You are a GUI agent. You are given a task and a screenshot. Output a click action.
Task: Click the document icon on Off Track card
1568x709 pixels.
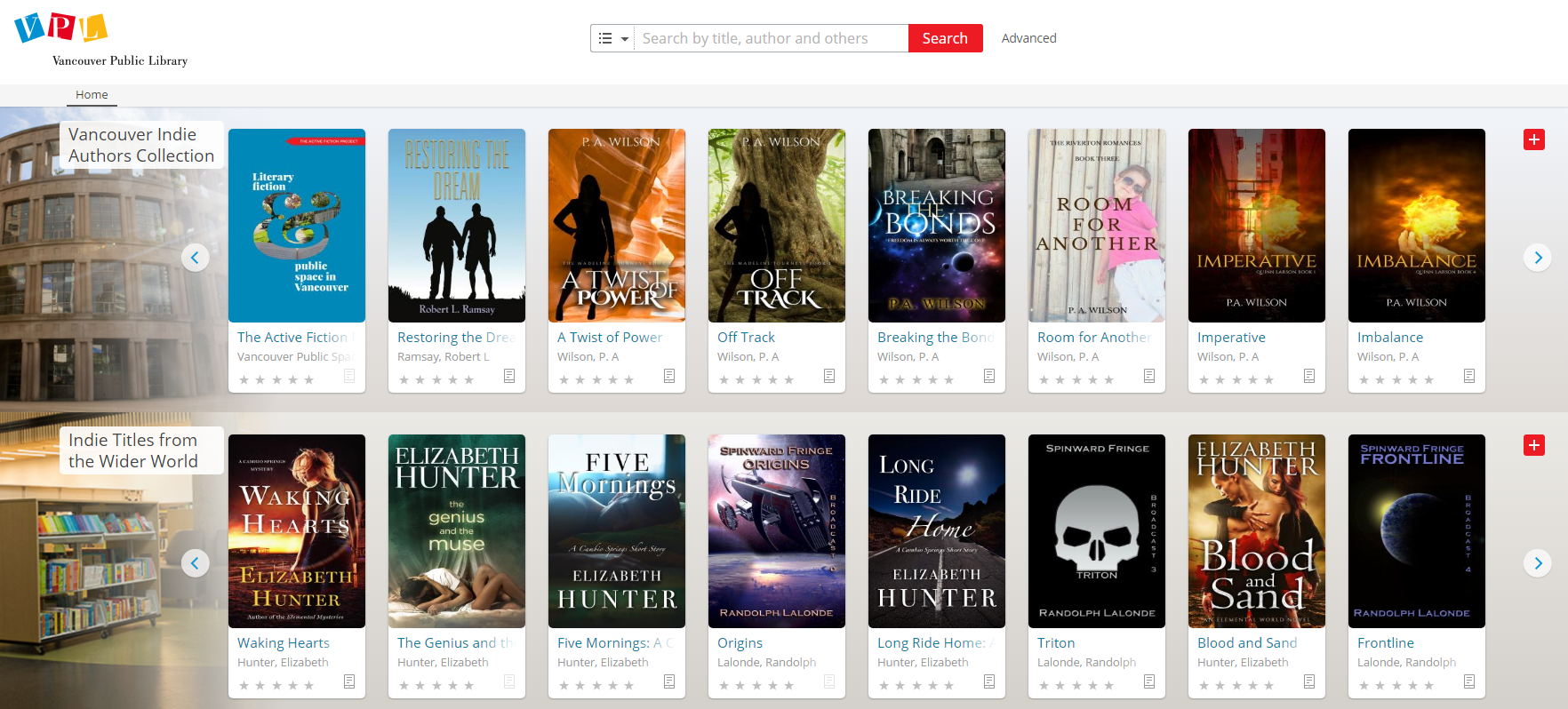[x=829, y=376]
